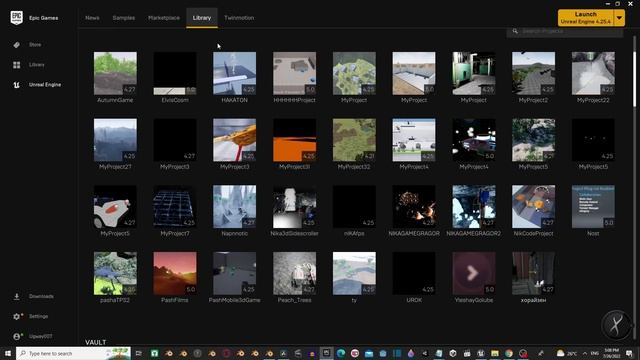Image resolution: width=640 pixels, height=360 pixels.
Task: Select the Napnnotic project thumbnail
Action: (x=234, y=207)
